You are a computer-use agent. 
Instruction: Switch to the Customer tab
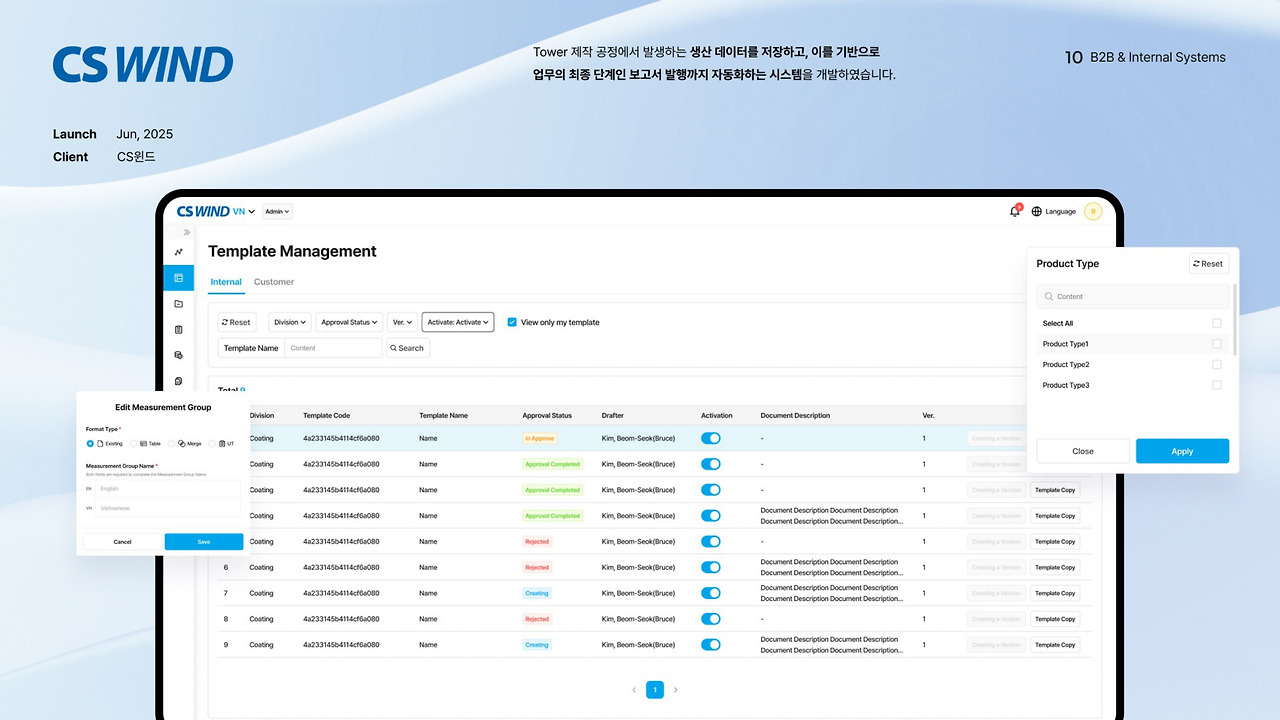(274, 281)
